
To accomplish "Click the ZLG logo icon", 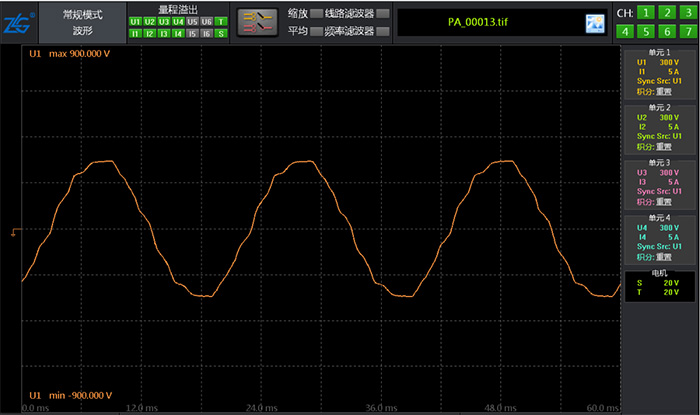I will point(19,22).
